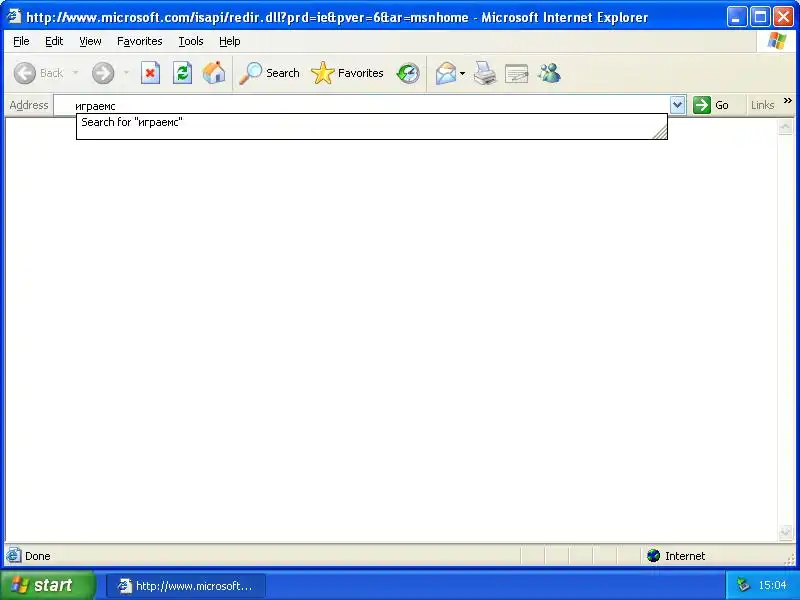
Task: Click the microsoft.com taskbar window button
Action: (186, 585)
